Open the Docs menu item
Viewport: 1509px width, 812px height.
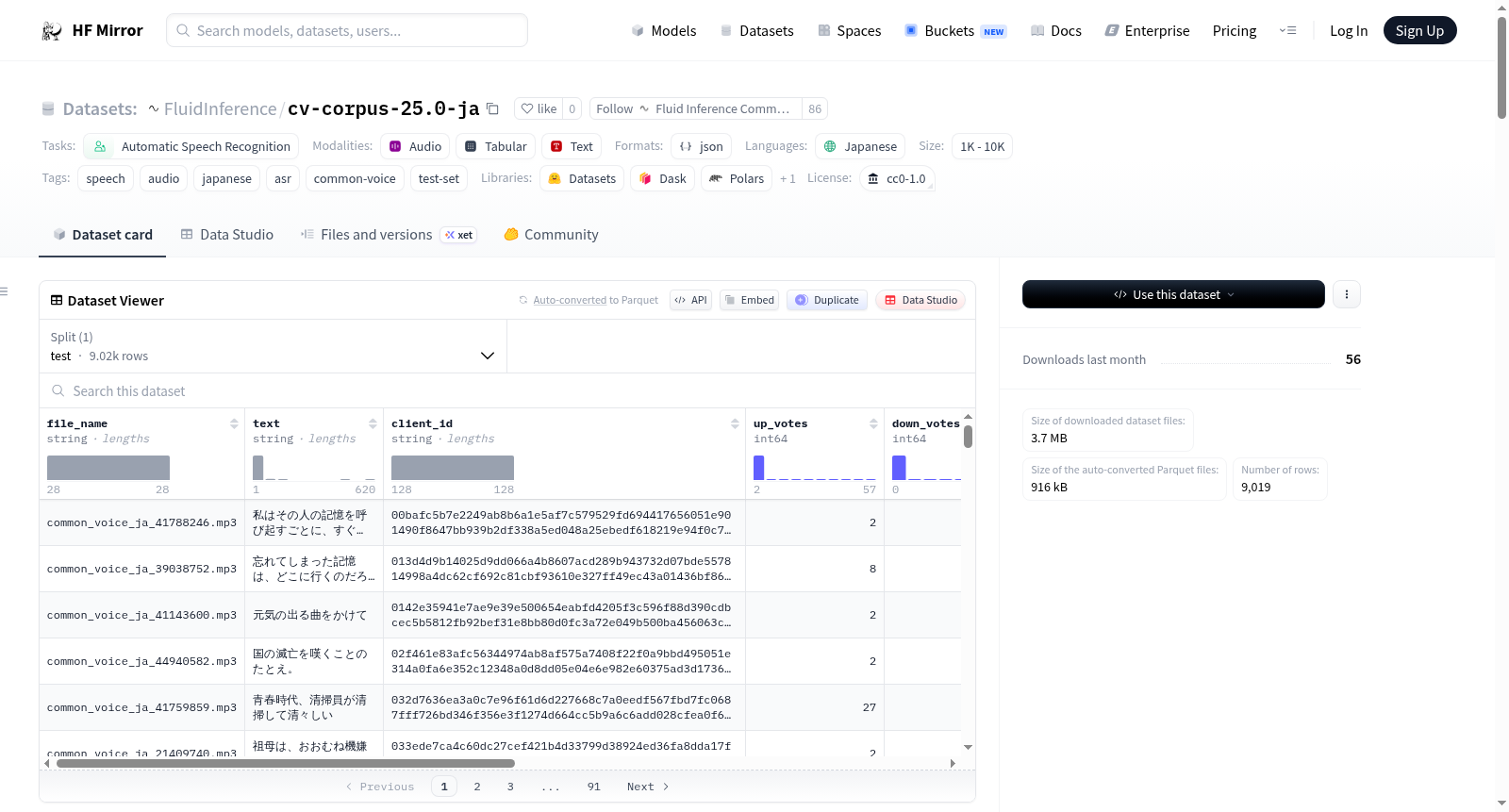pos(1056,31)
